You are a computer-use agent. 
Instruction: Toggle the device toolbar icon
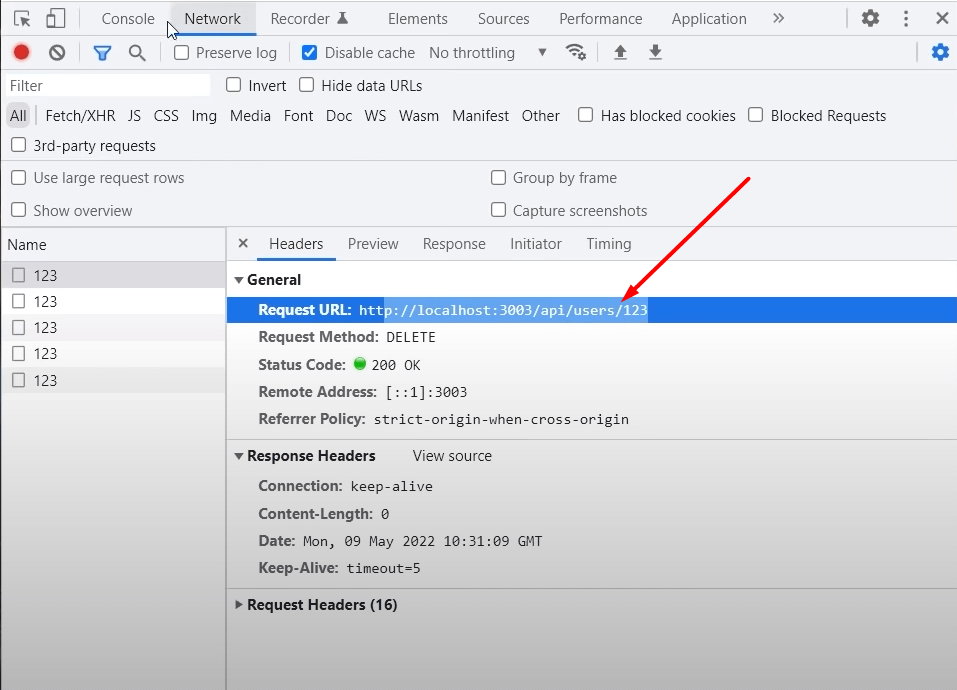pos(55,19)
